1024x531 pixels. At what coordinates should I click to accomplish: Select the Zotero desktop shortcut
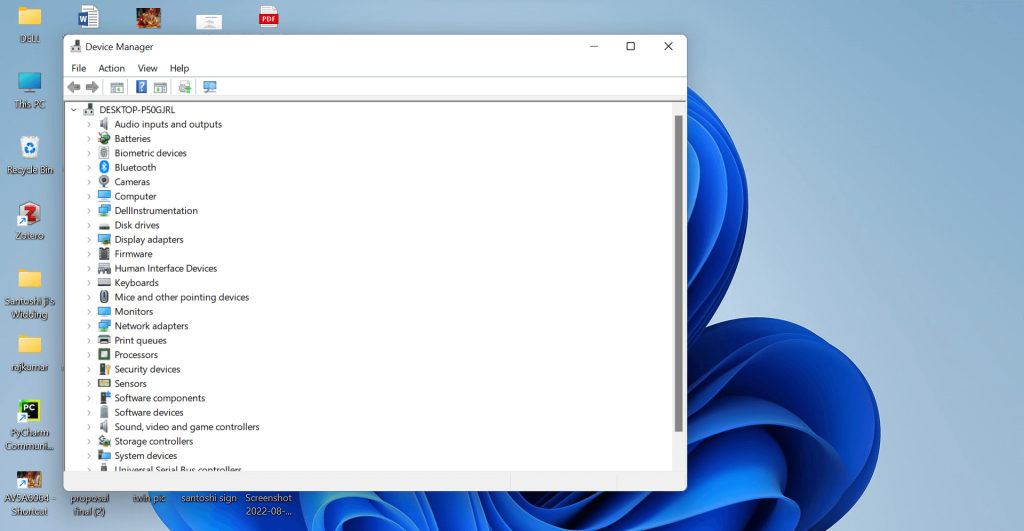point(29,221)
